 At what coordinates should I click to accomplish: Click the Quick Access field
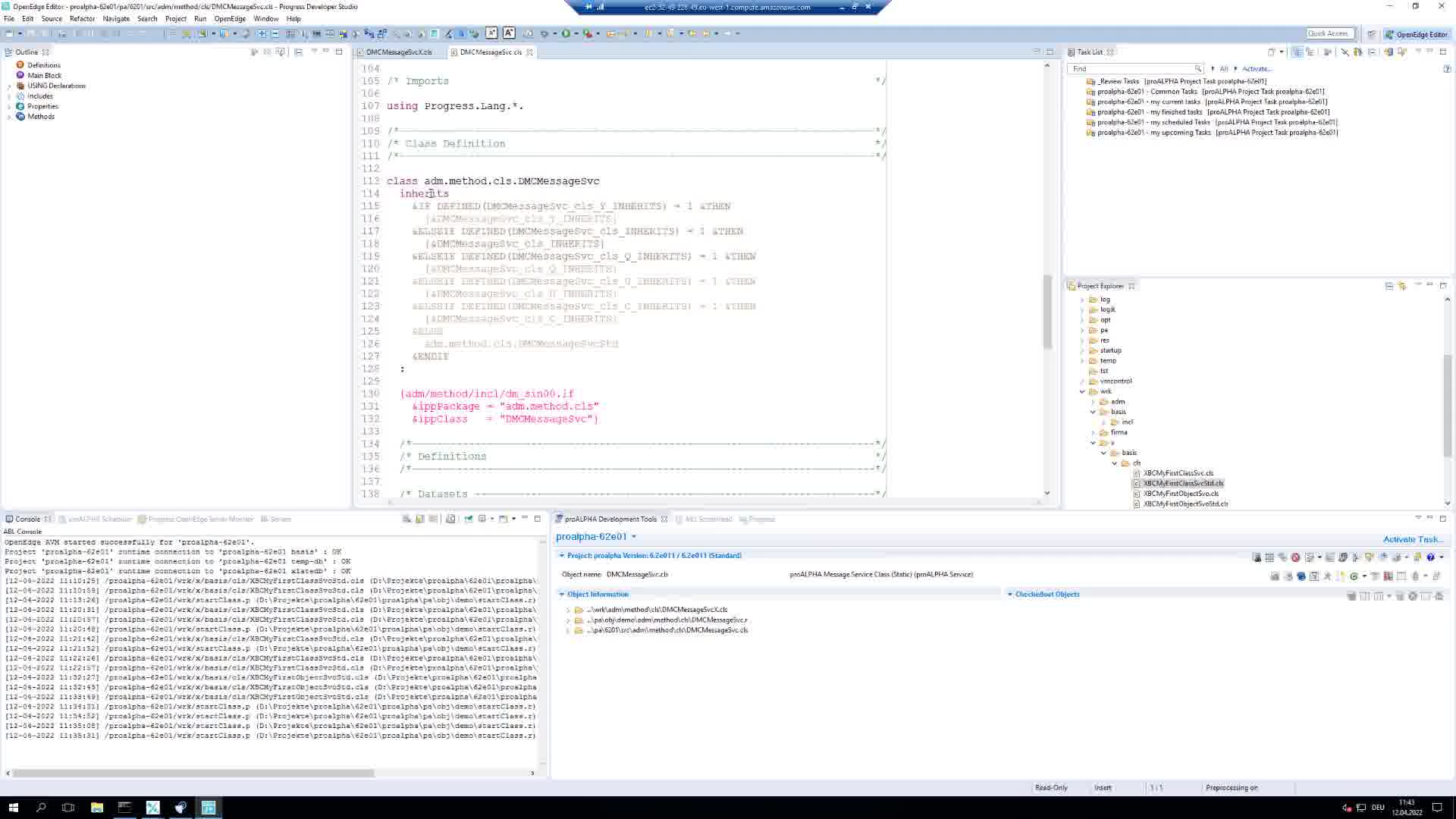pos(1329,33)
